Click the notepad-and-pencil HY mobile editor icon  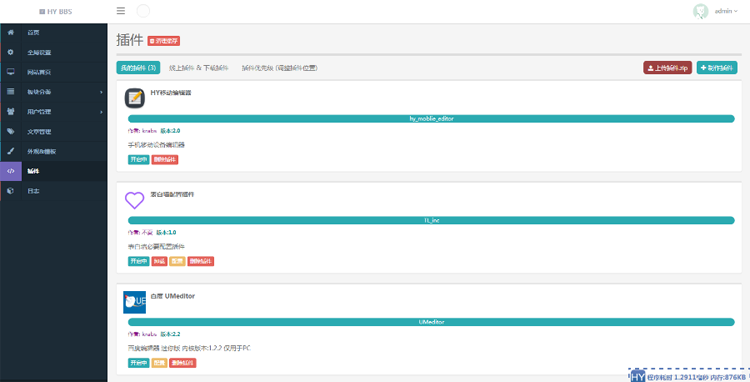(x=135, y=98)
